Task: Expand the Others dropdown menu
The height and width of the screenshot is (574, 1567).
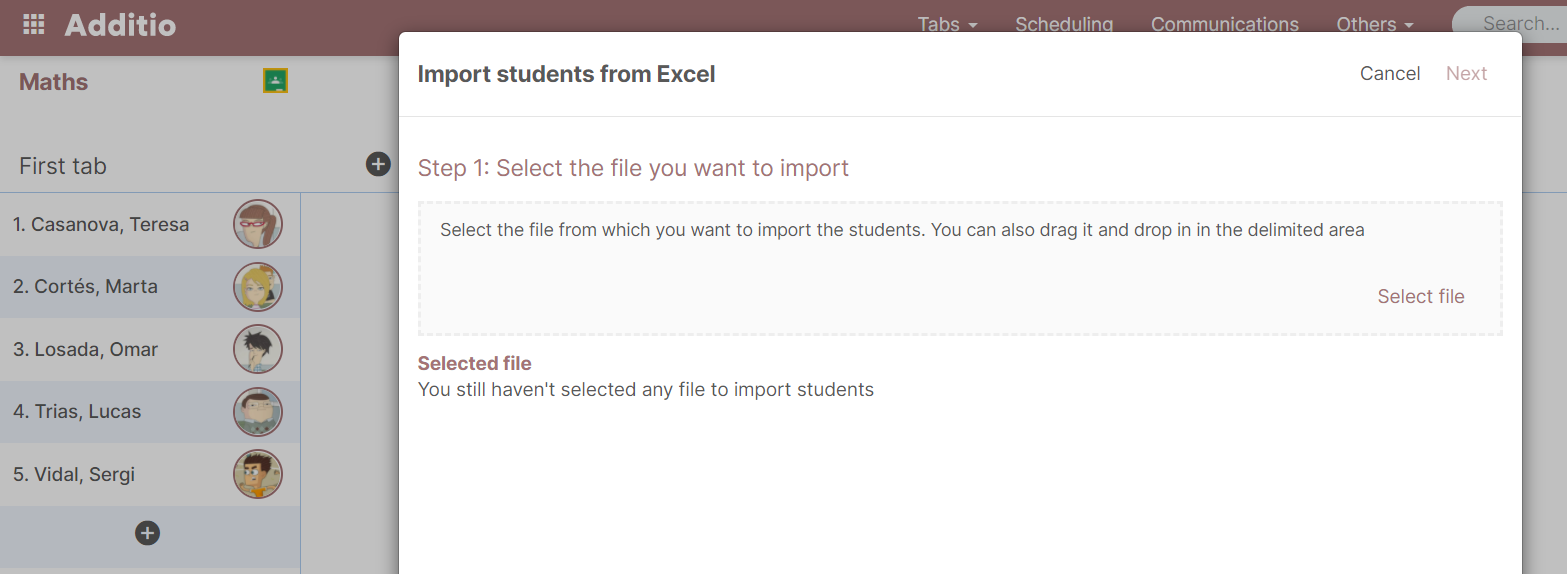Action: point(1374,24)
